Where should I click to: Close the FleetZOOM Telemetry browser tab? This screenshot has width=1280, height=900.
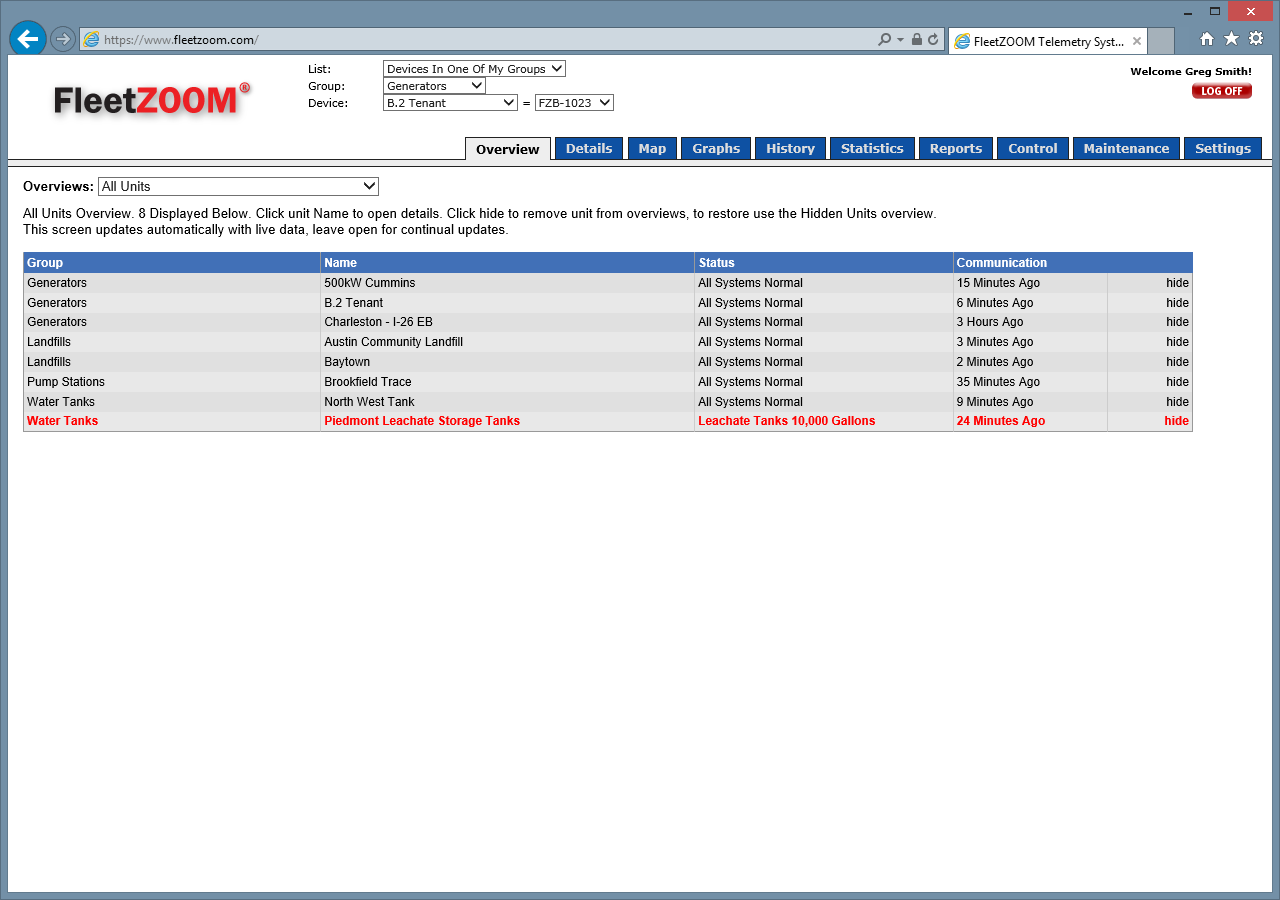(1136, 42)
